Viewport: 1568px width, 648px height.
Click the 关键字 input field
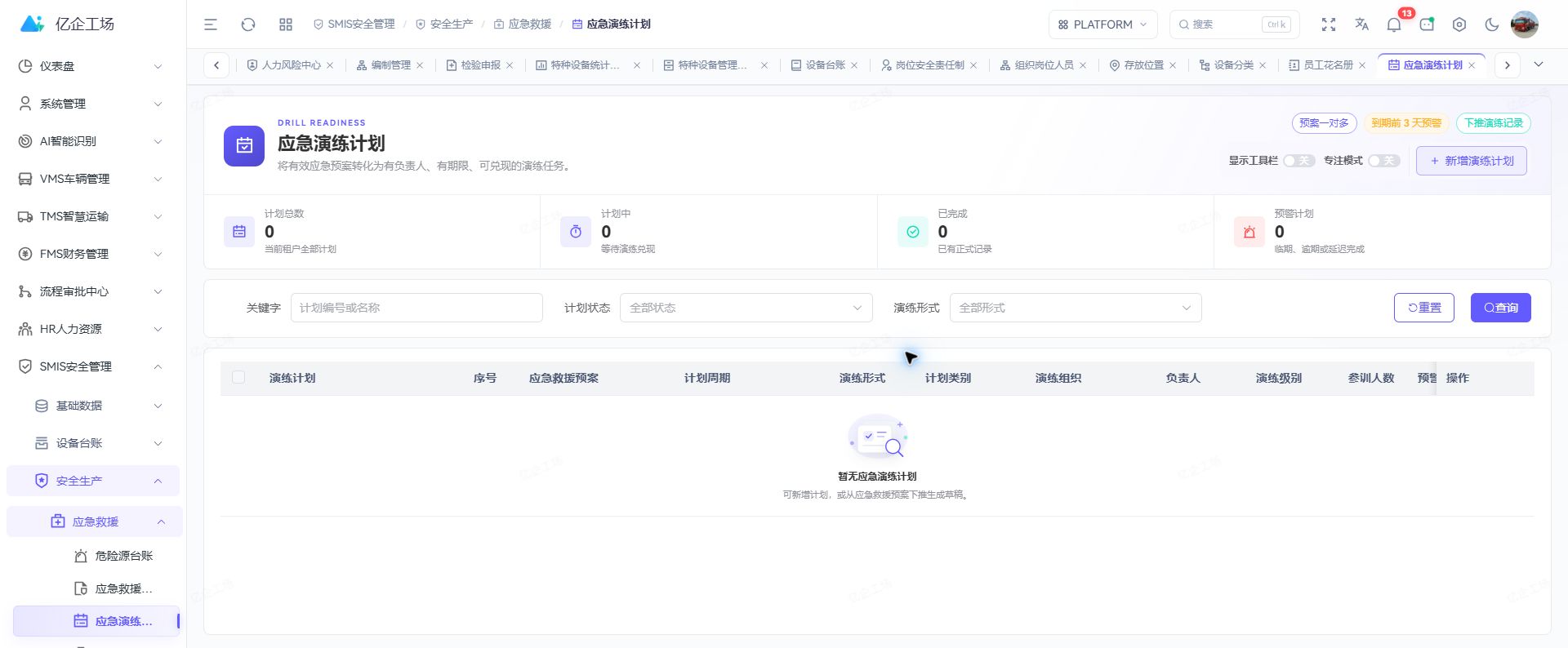click(x=416, y=308)
